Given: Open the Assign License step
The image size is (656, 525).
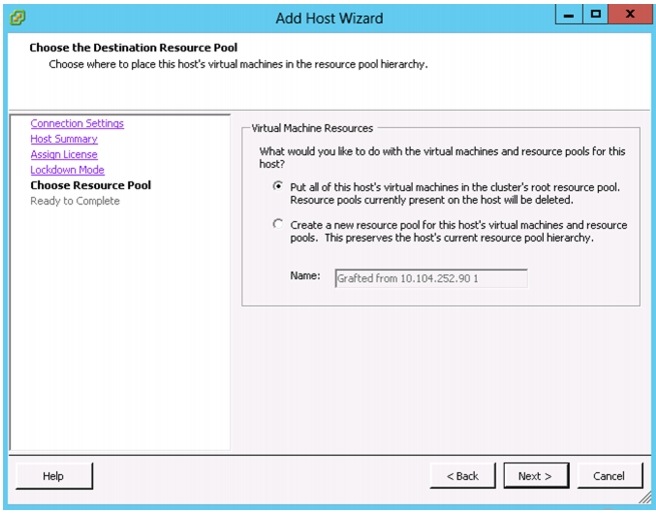Looking at the screenshot, I should [64, 154].
